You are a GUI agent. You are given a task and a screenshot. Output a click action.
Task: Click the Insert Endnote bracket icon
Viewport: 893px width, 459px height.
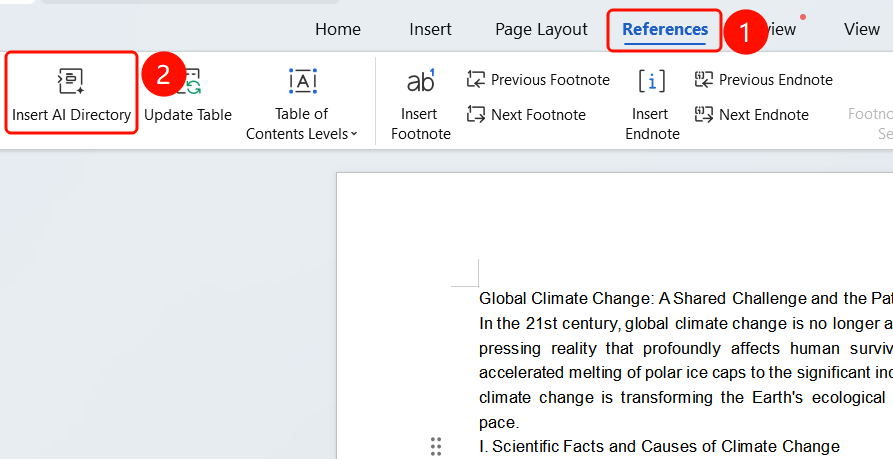(652, 81)
